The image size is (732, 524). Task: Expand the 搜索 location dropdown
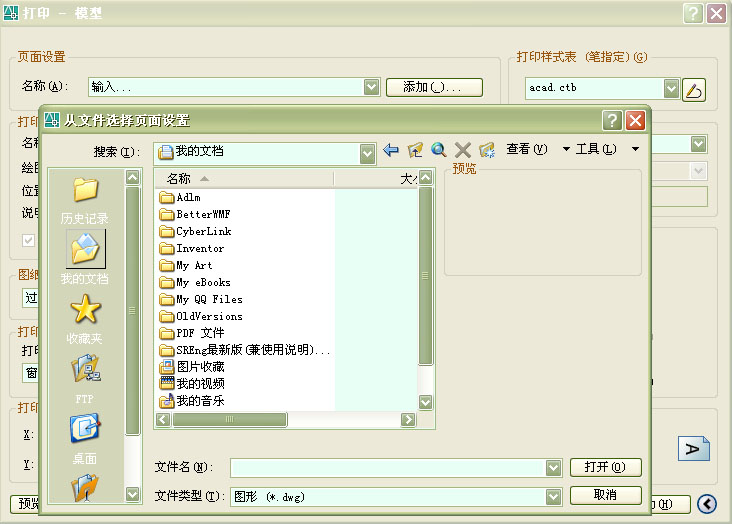click(367, 153)
